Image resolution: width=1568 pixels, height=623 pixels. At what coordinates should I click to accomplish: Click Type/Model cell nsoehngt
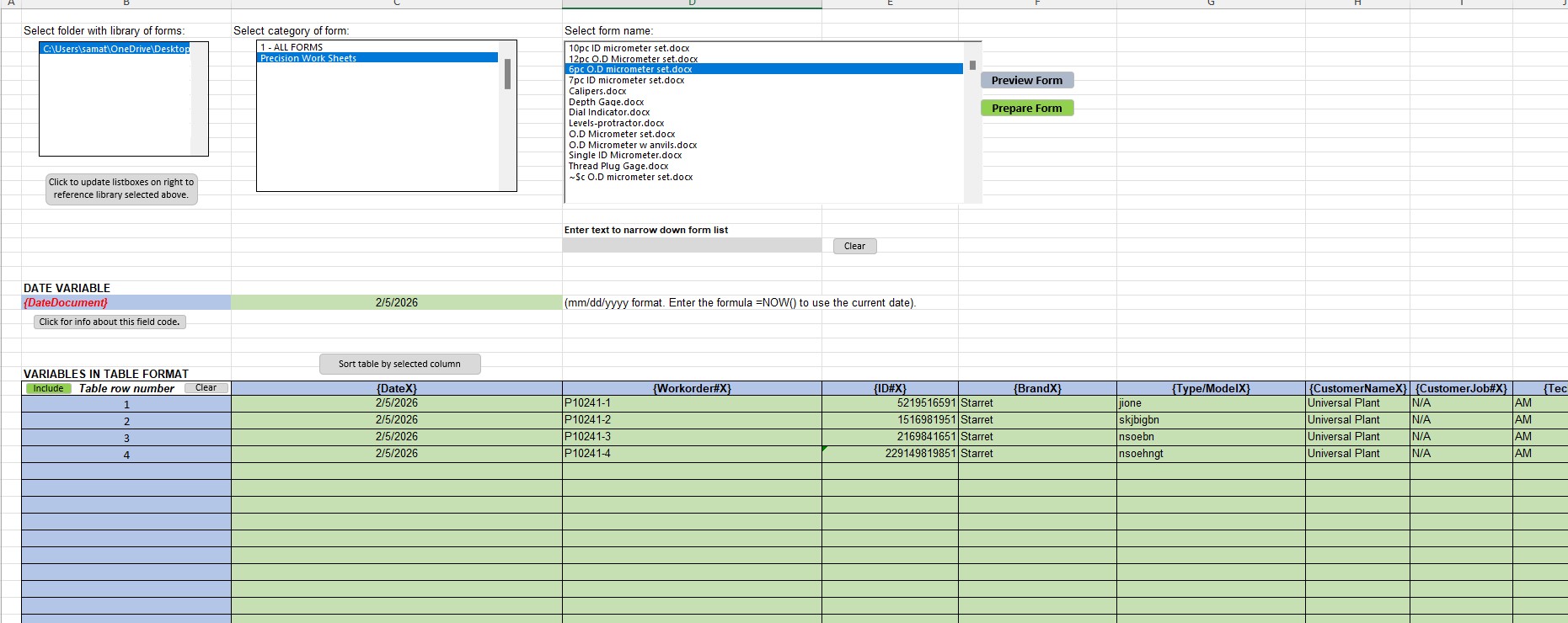(1211, 454)
